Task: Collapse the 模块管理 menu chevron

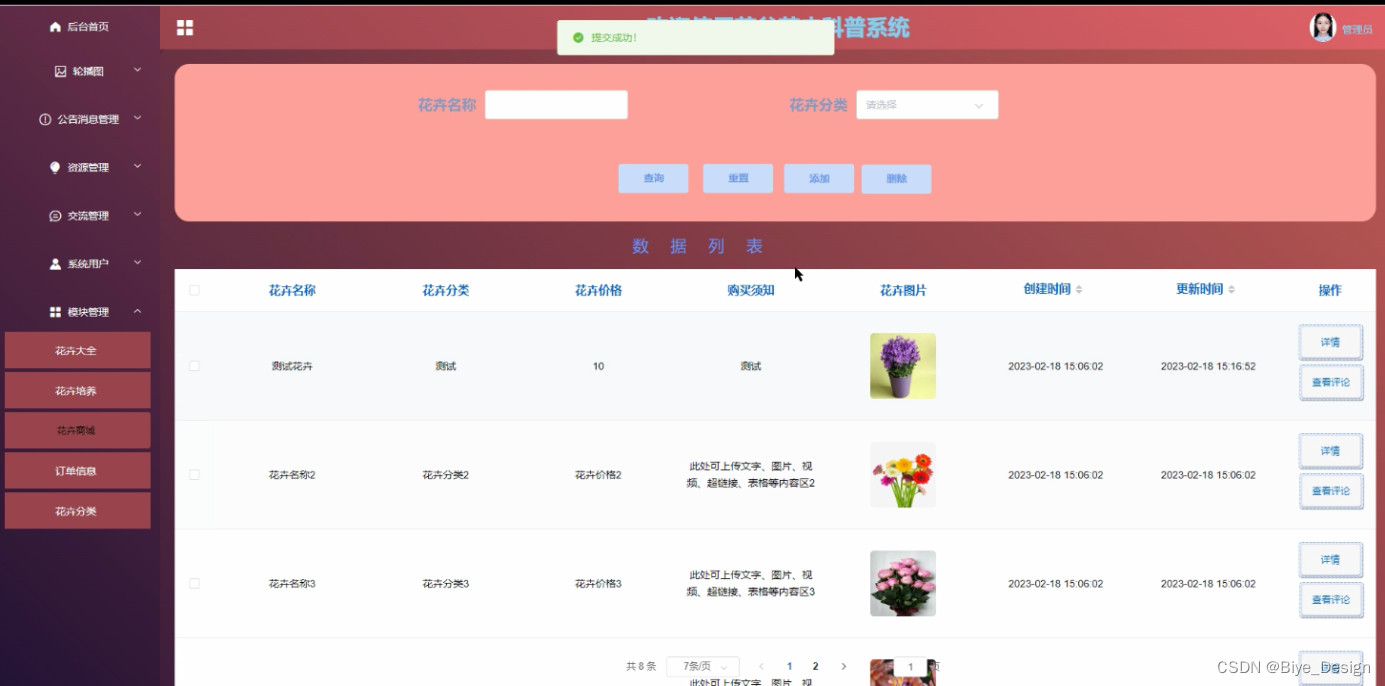Action: point(138,311)
